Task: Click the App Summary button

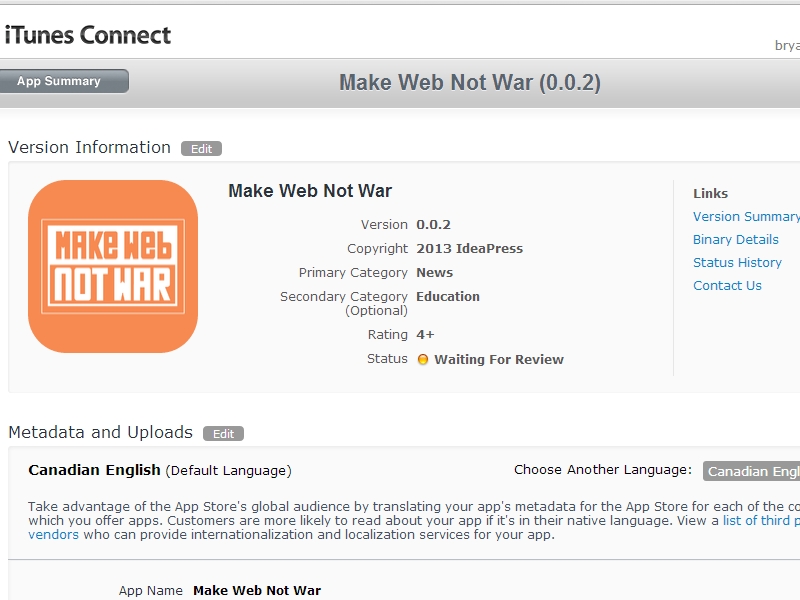Action: coord(64,81)
